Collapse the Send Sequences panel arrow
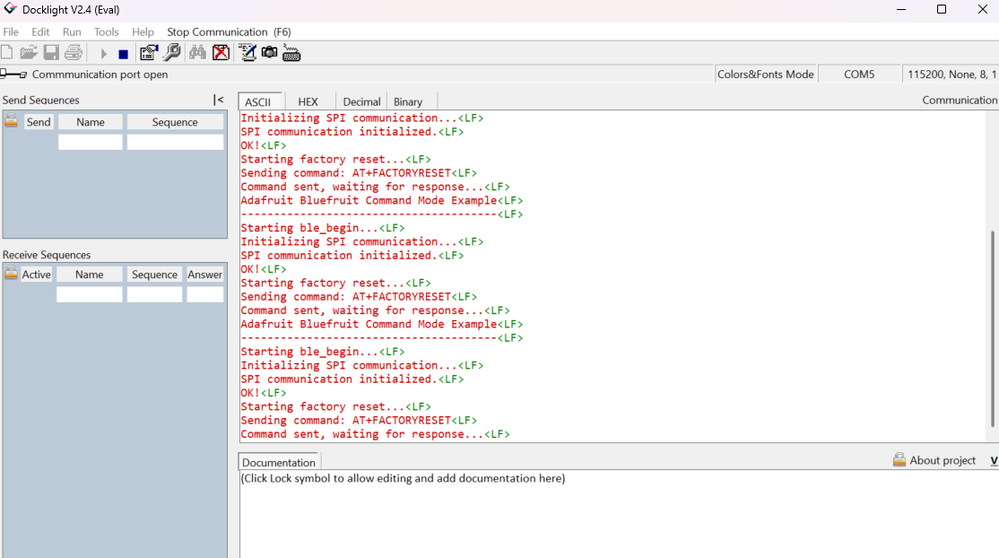 tap(219, 99)
